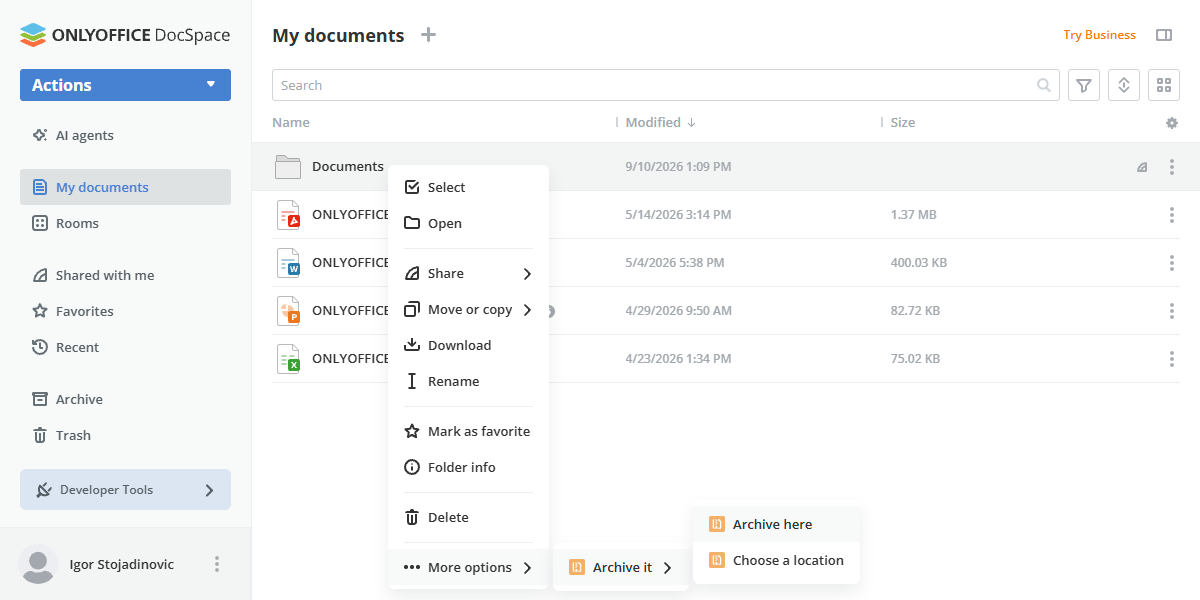Viewport: 1200px width, 600px height.
Task: Open Shared with me section
Action: click(125, 275)
